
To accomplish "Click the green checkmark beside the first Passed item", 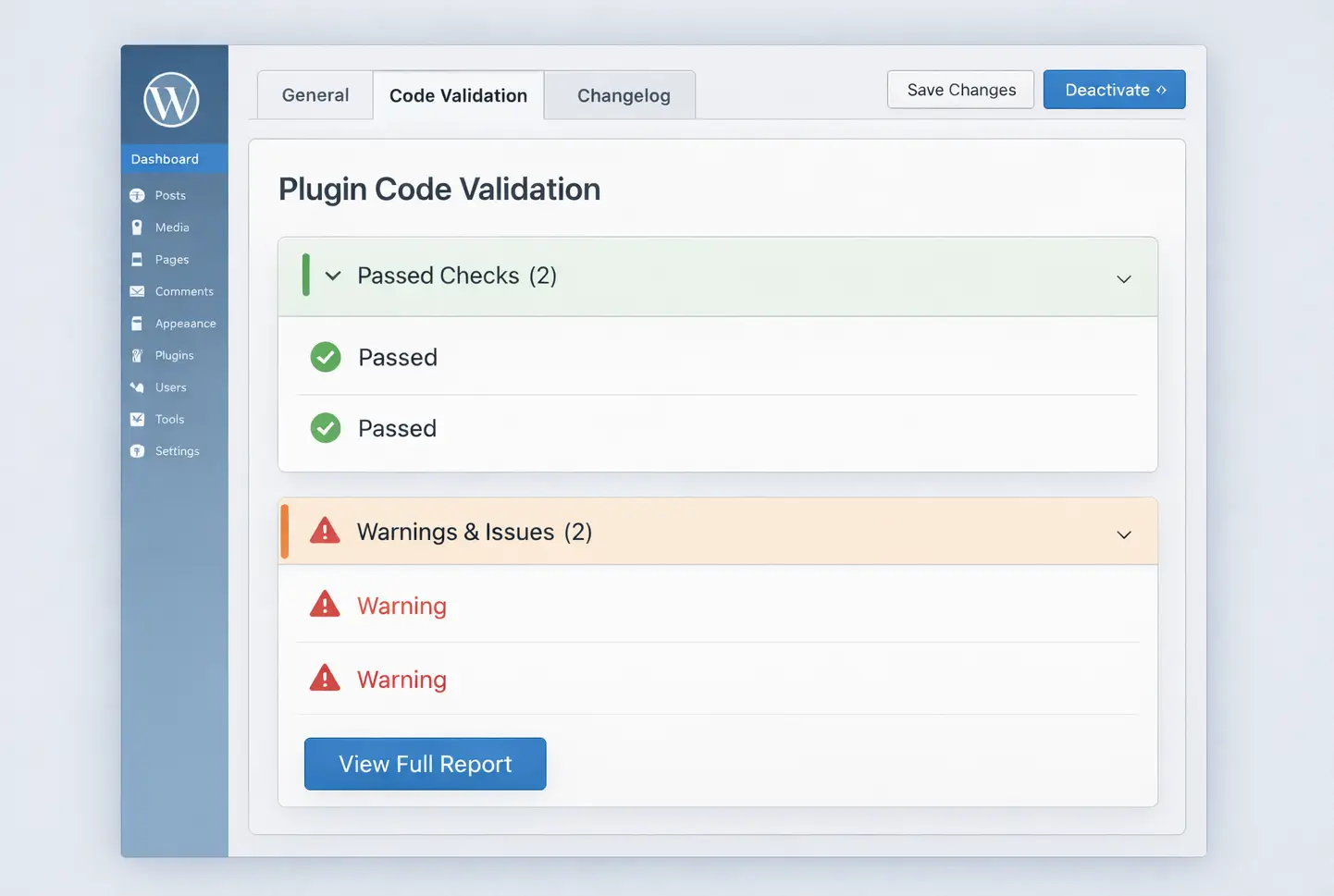I will click(x=325, y=357).
